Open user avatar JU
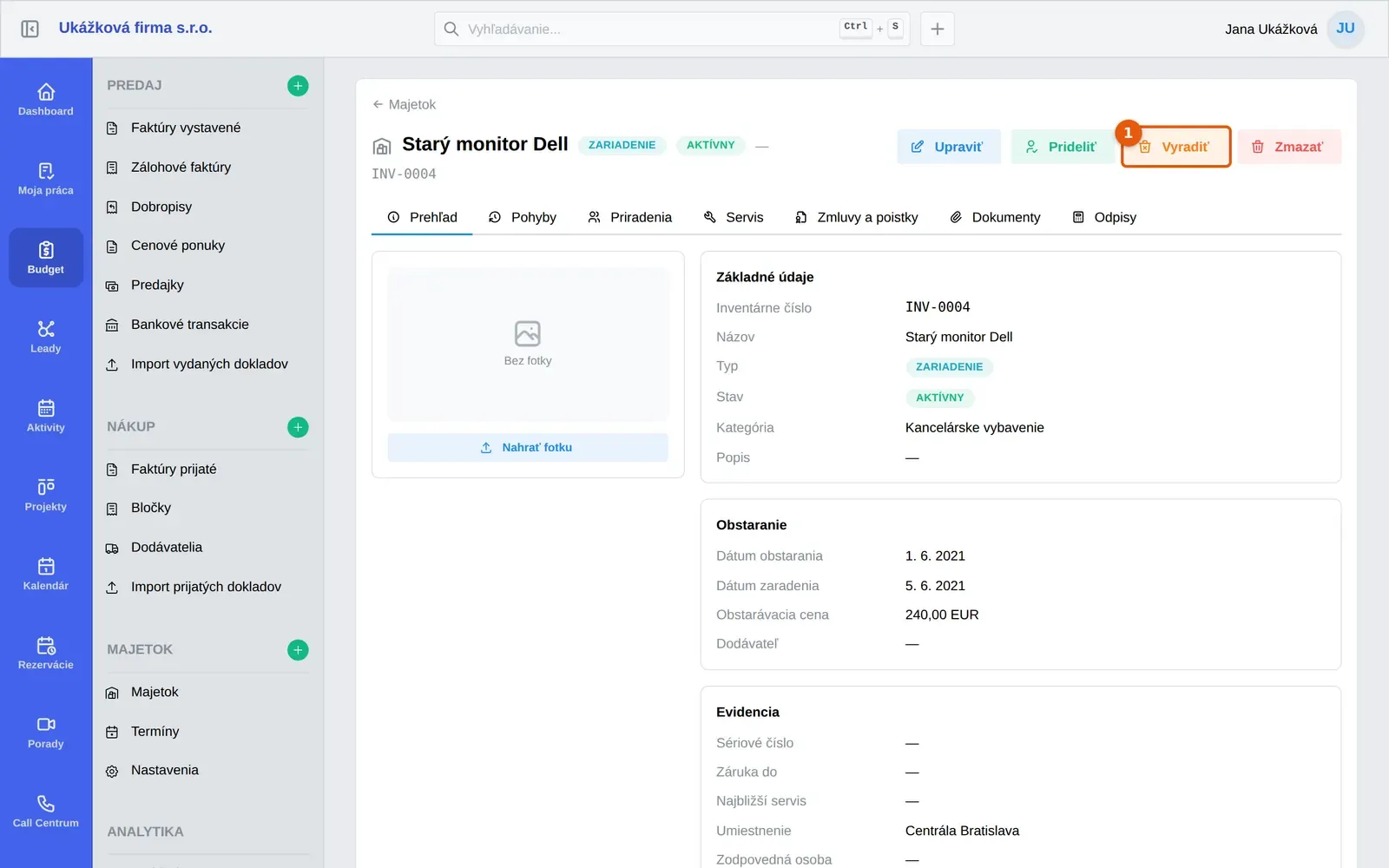Image resolution: width=1389 pixels, height=868 pixels. tap(1346, 29)
